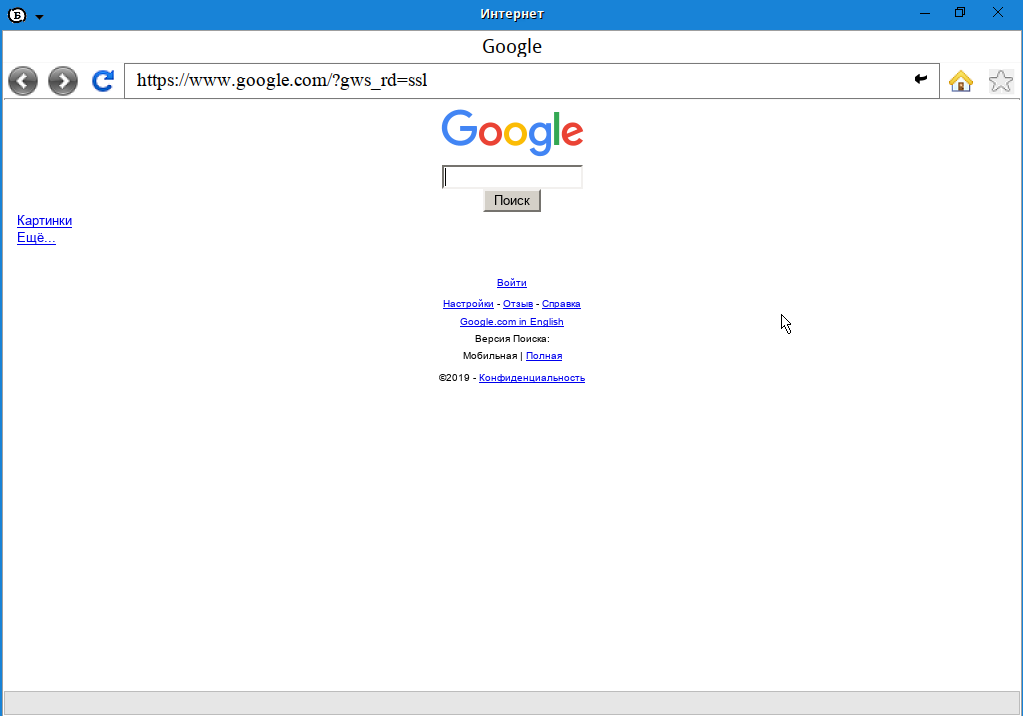Follow the Войти sign-in link
The image size is (1023, 716).
512,283
